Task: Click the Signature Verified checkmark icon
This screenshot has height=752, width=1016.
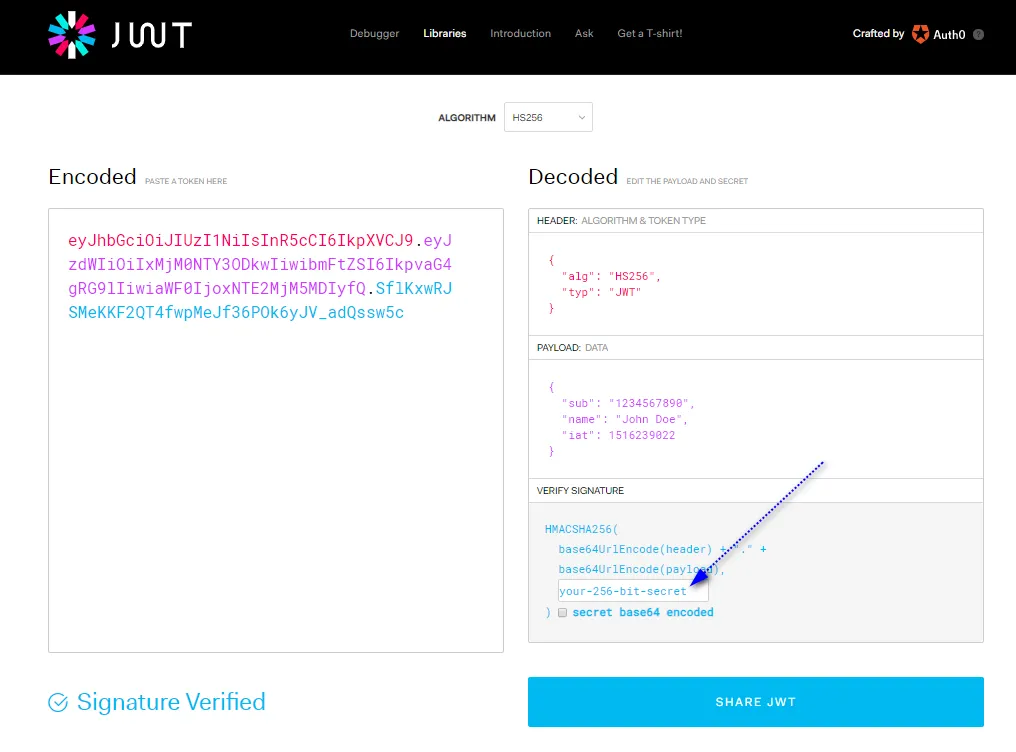Action: [x=58, y=702]
